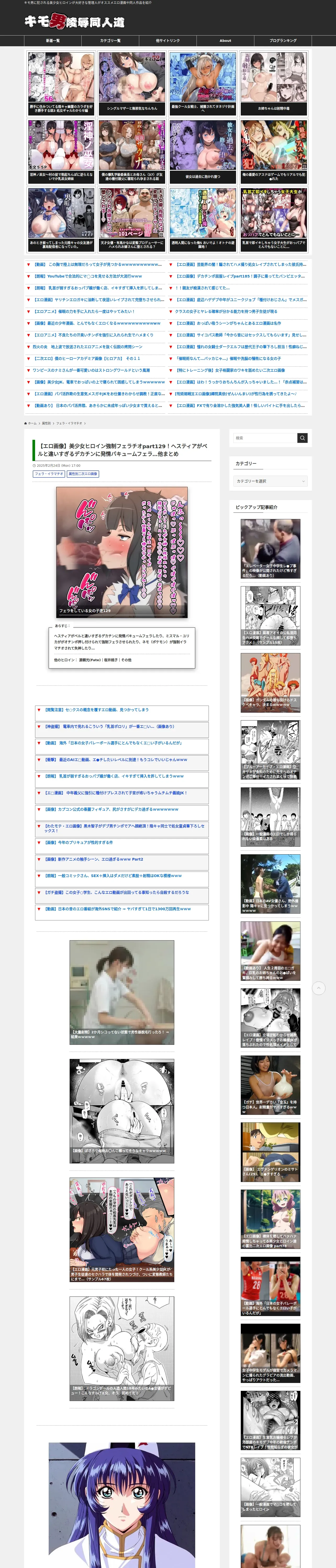Click the フェラ・イラマチオ tag under the title

(x=49, y=474)
